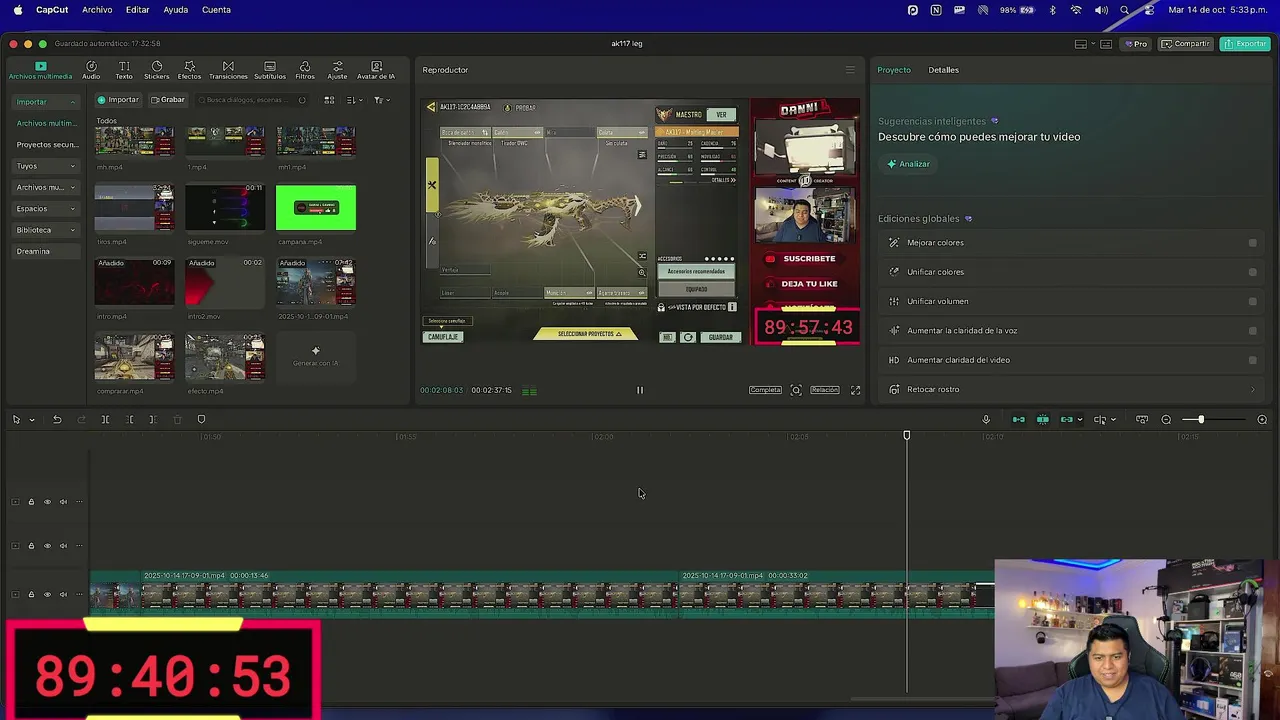Open the Editar menu
1280x720 pixels.
tap(137, 10)
